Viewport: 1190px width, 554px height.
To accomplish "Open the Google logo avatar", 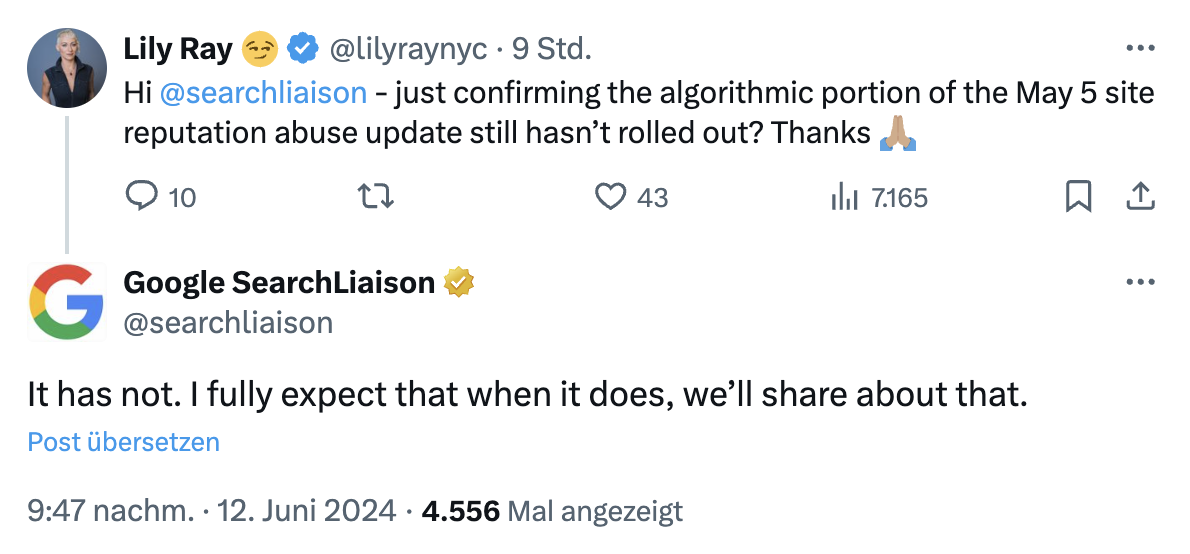I will [67, 302].
